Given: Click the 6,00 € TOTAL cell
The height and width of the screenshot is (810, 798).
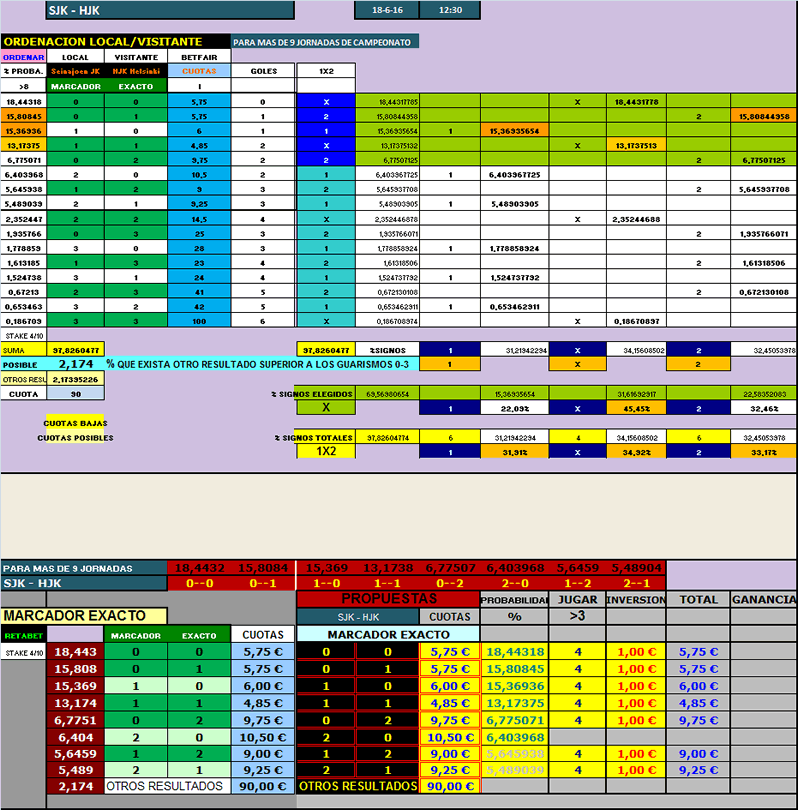Looking at the screenshot, I should click(x=698, y=686).
